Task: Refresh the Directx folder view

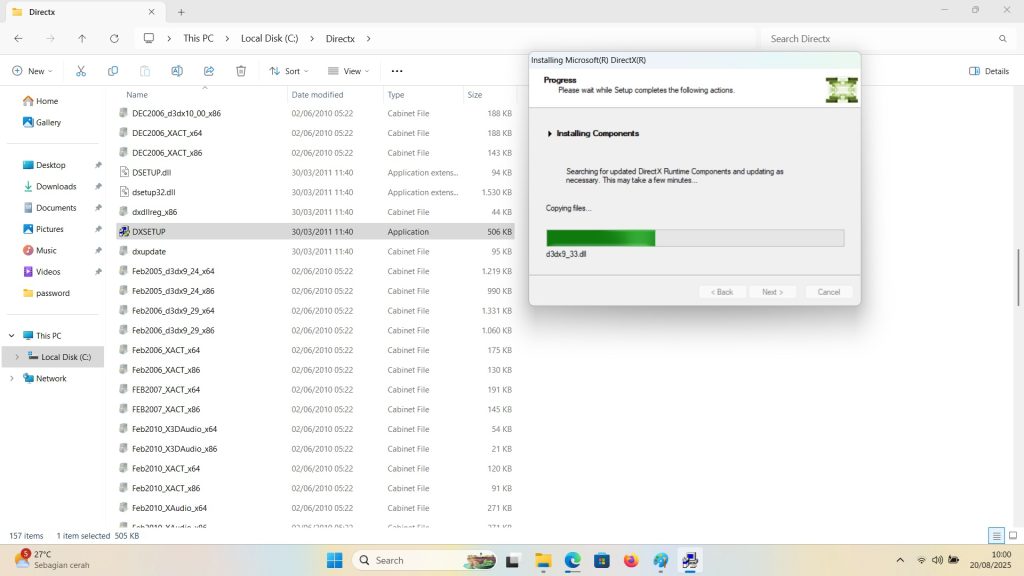Action: click(114, 39)
